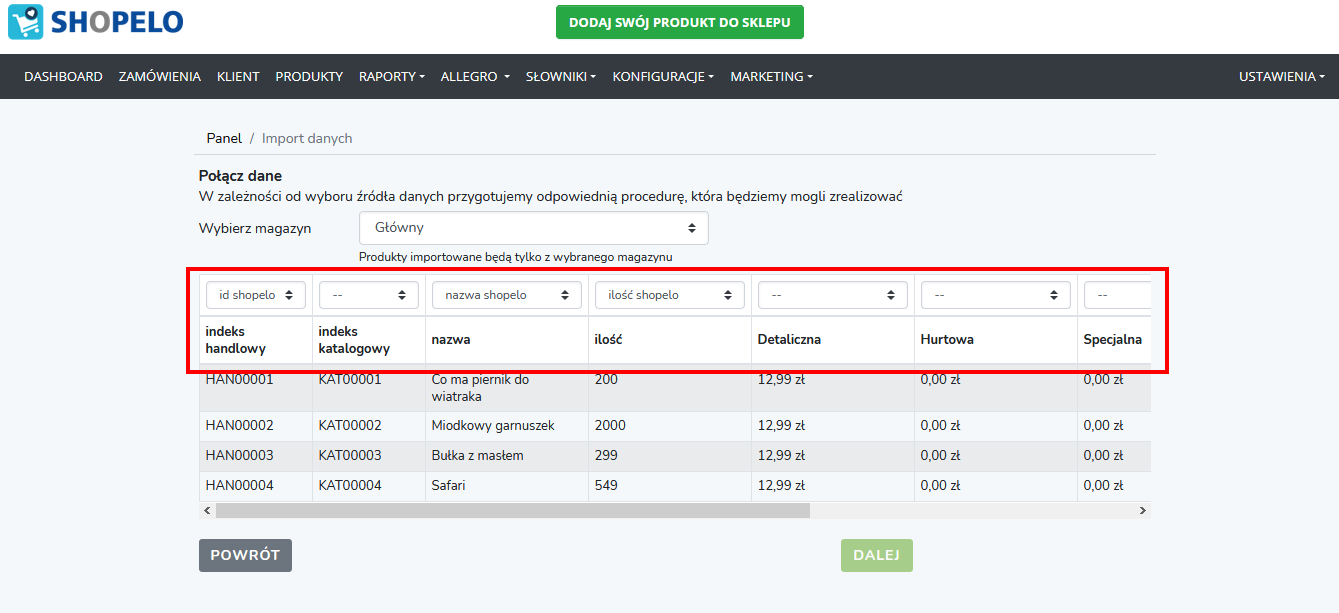
Task: Open the 'id shopelo' column mapping select
Action: [256, 295]
